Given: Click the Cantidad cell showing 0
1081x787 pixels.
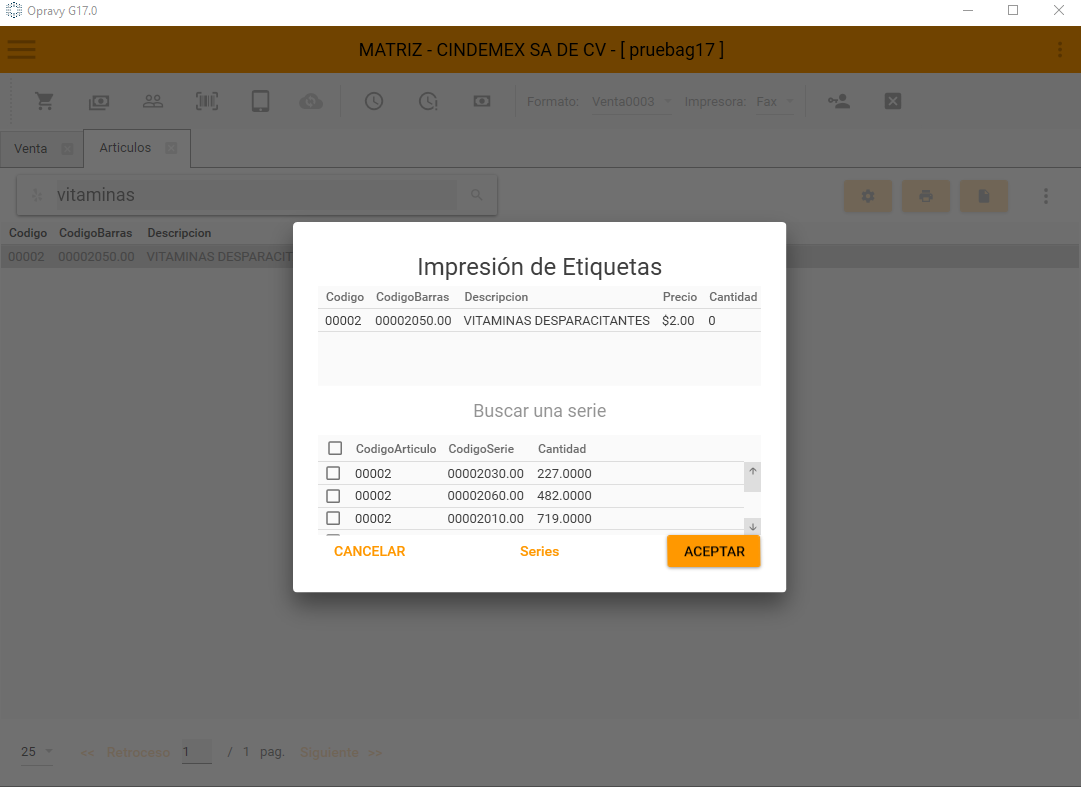Looking at the screenshot, I should (712, 320).
